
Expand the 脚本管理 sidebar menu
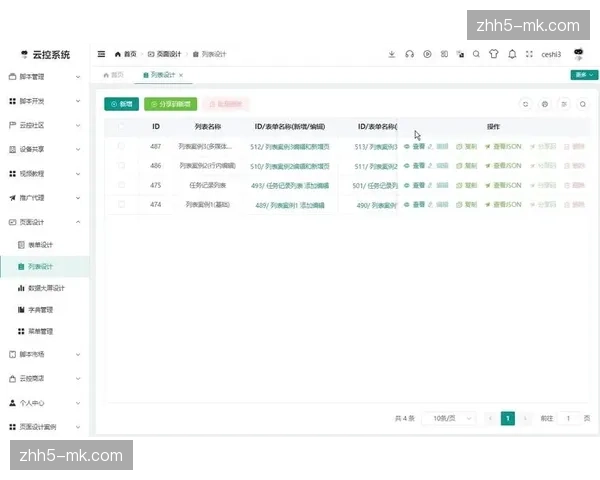[x=44, y=77]
